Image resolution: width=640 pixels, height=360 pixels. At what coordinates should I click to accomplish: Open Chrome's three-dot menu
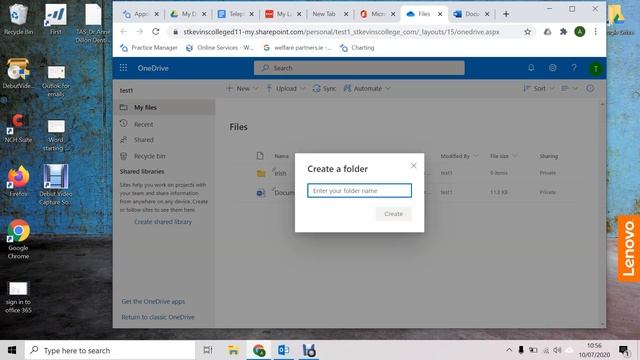[x=596, y=31]
